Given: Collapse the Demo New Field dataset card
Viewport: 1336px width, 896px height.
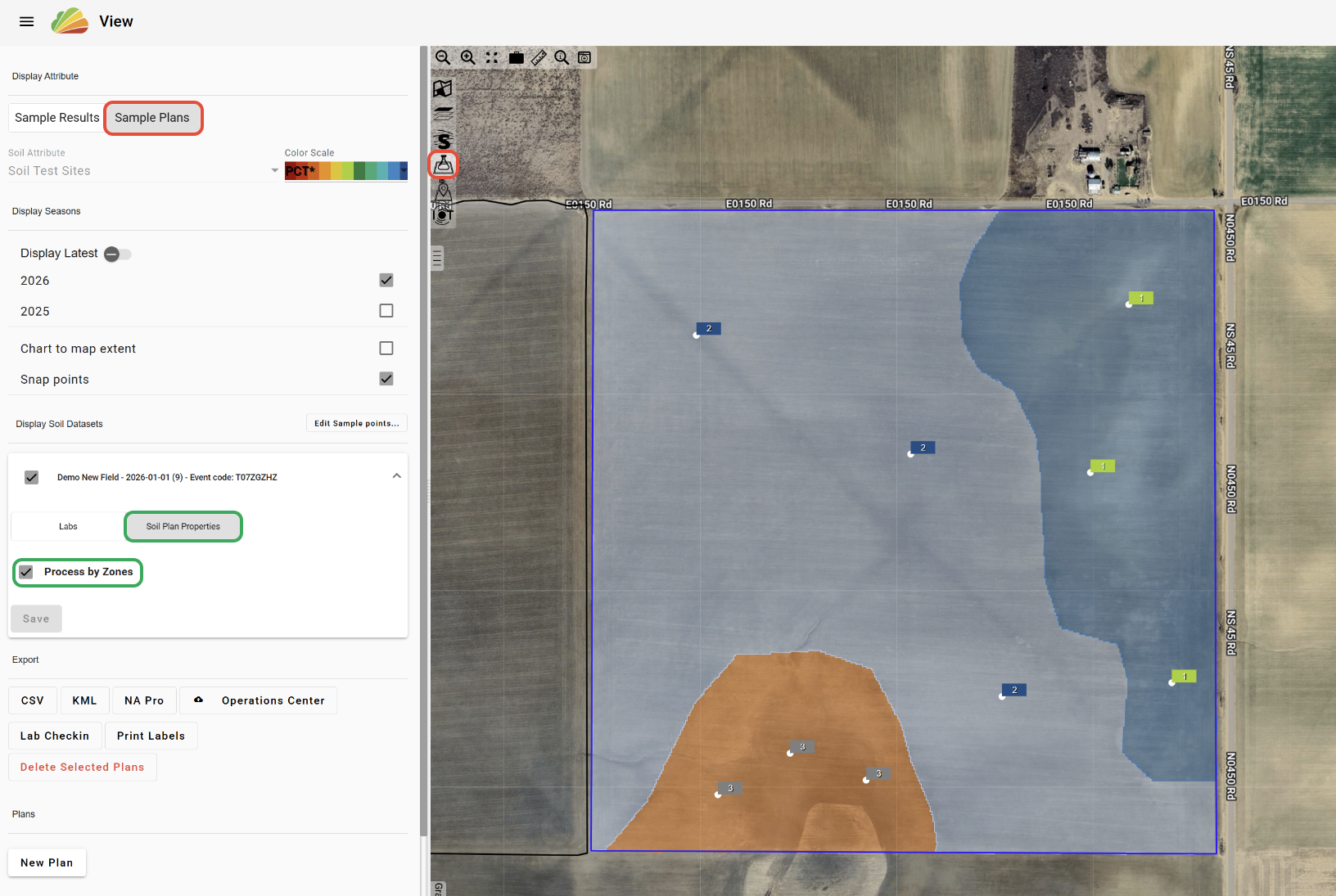Looking at the screenshot, I should pyautogui.click(x=397, y=476).
